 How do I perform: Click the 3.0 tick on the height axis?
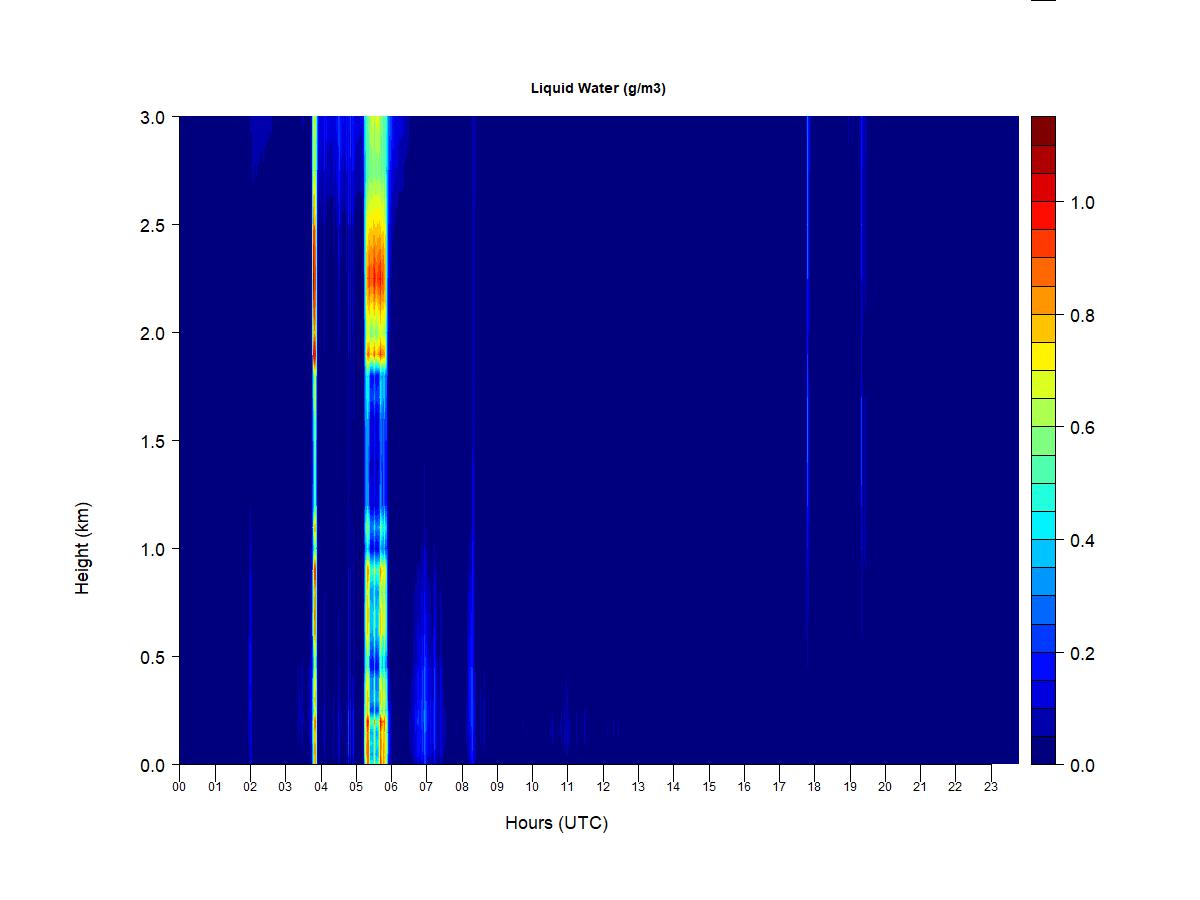click(x=153, y=117)
